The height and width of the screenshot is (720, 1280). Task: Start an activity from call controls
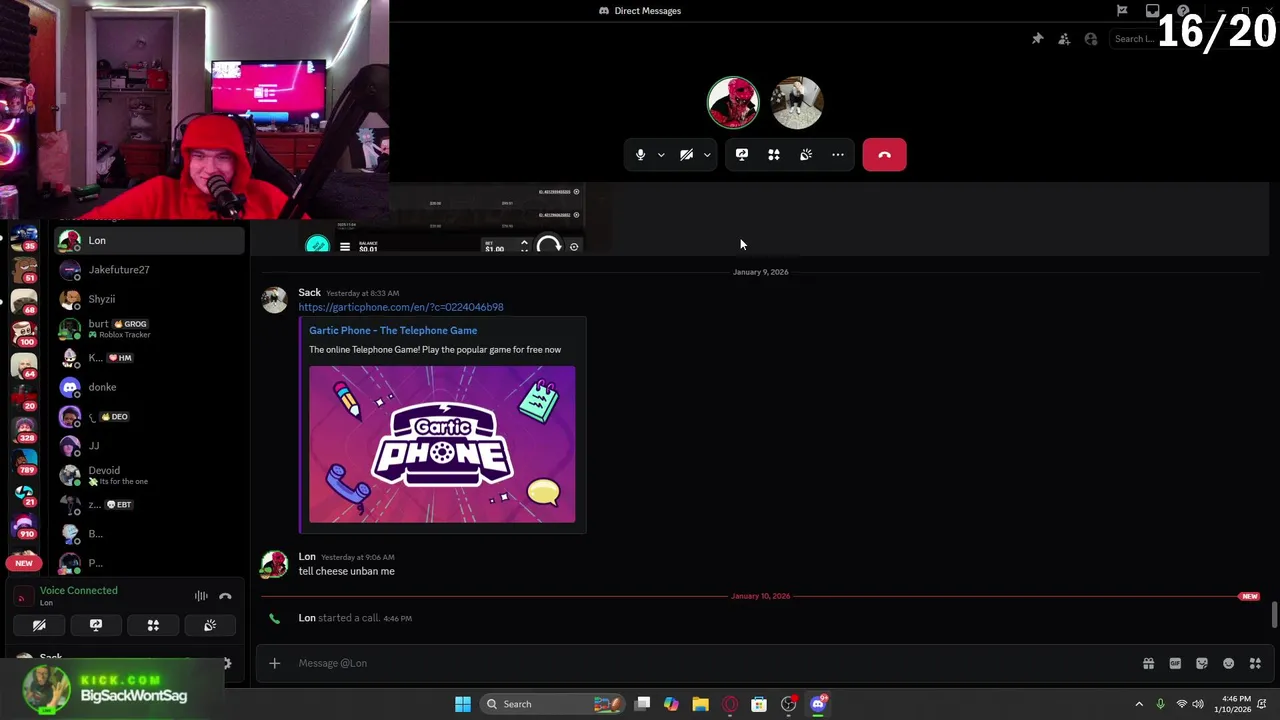click(774, 155)
